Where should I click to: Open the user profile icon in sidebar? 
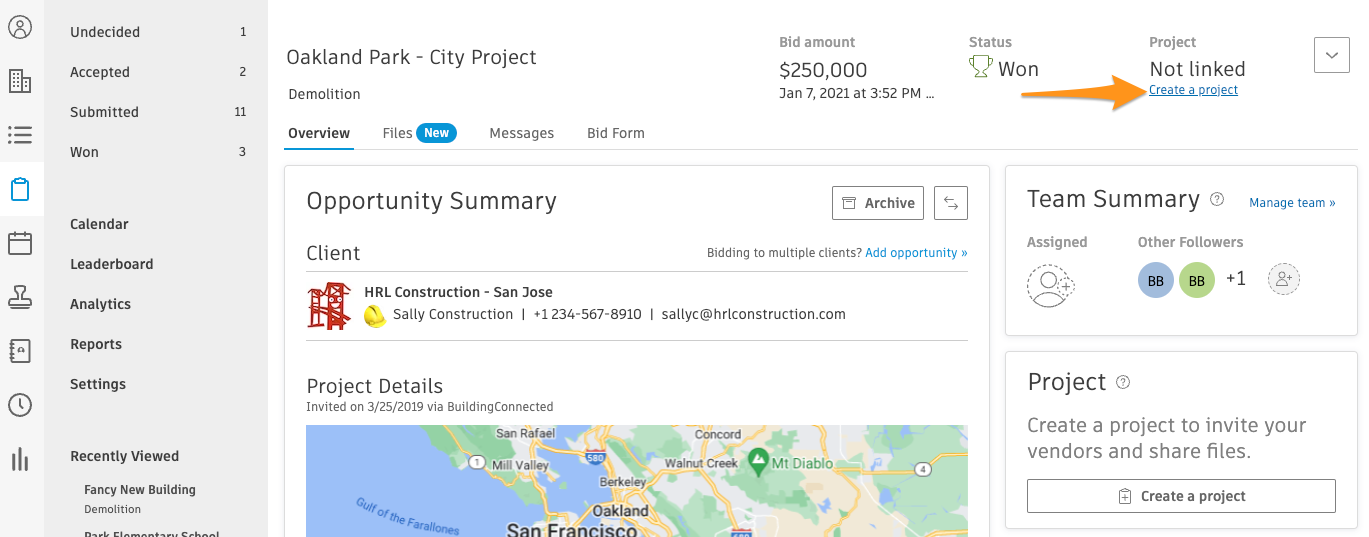click(20, 27)
